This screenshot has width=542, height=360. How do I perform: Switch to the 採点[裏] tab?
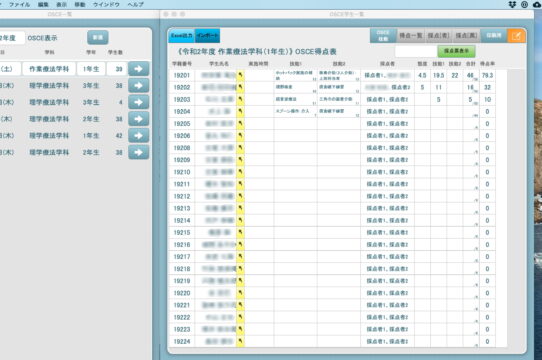(466, 36)
